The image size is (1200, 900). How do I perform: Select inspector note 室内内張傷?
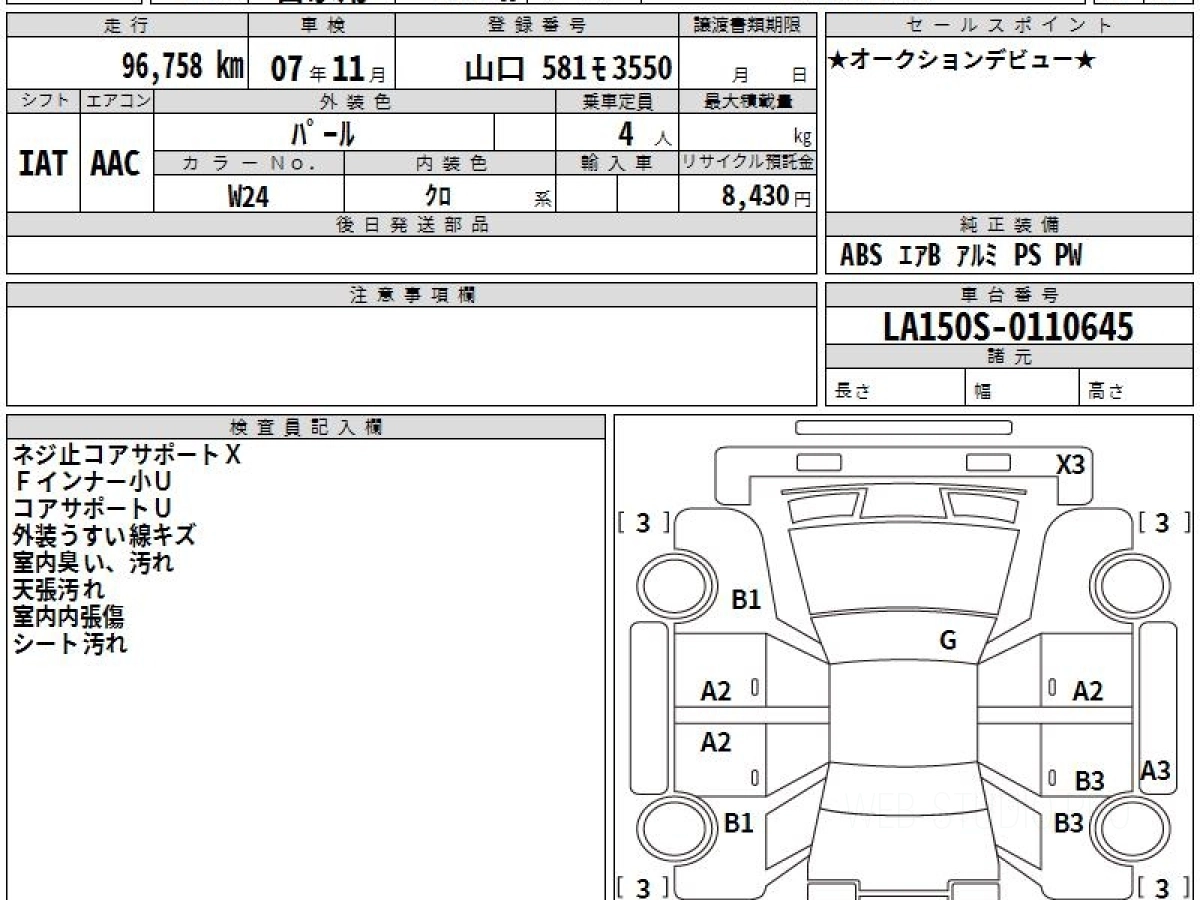pyautogui.click(x=69, y=617)
